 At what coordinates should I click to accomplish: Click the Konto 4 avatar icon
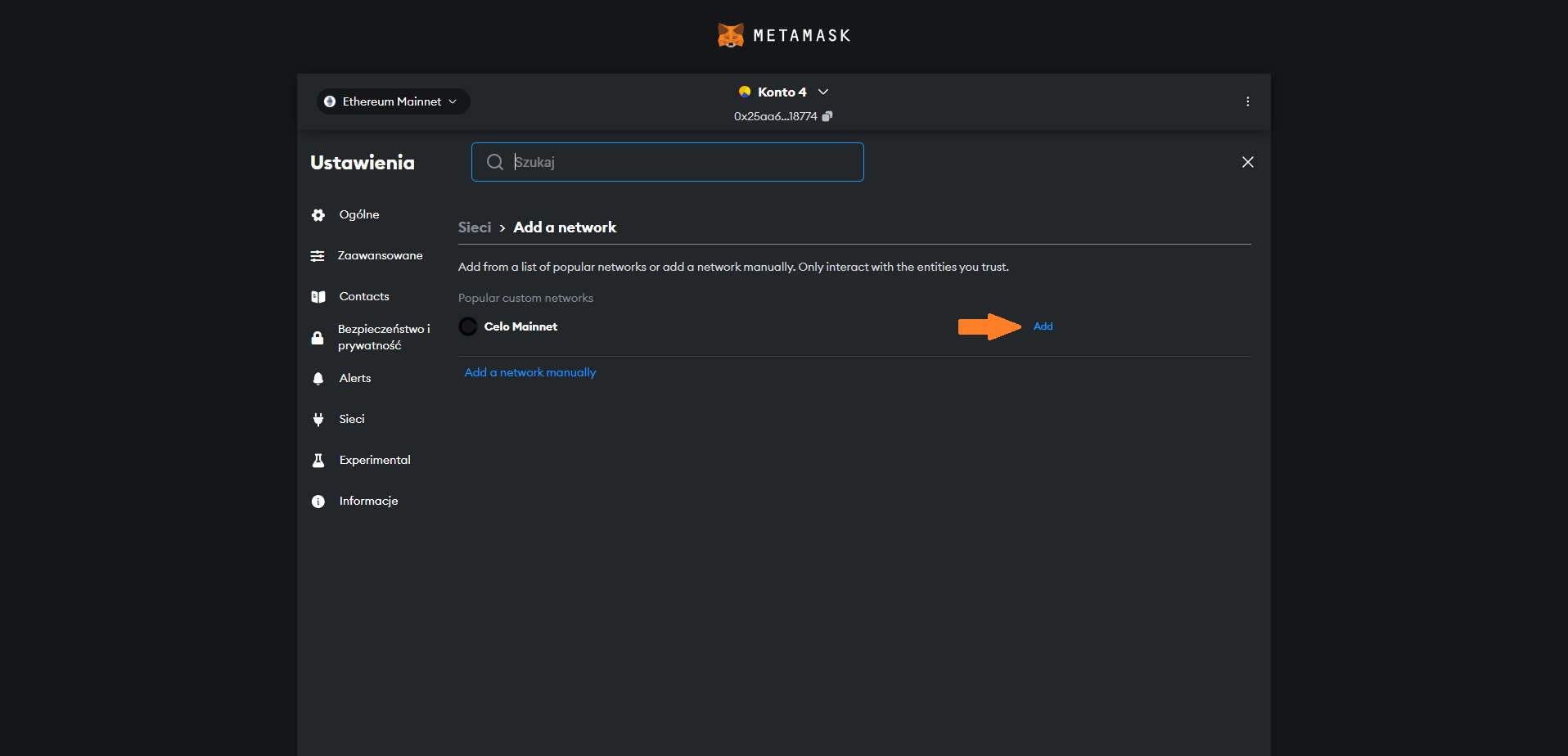[745, 92]
